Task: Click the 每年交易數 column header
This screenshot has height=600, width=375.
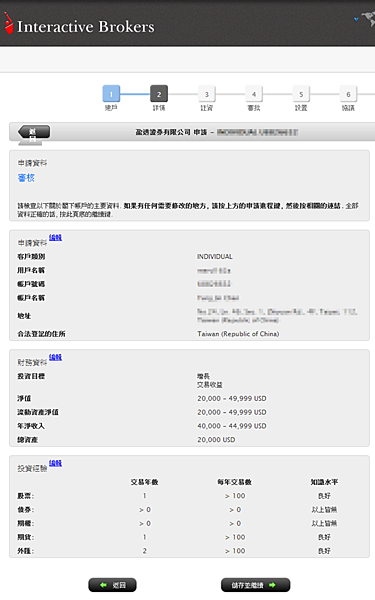Action: click(235, 482)
